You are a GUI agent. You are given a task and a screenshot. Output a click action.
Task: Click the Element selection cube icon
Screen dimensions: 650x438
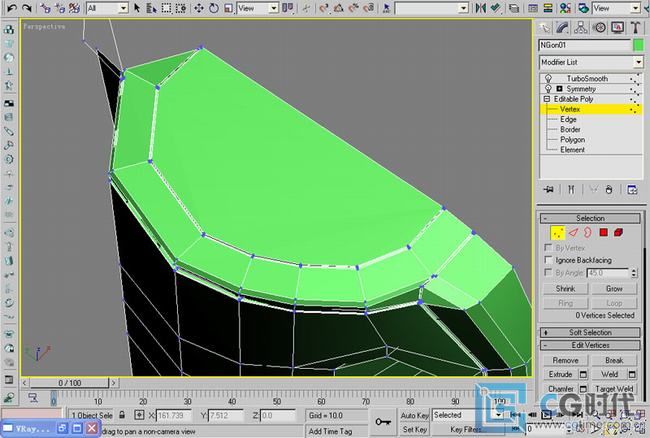(x=618, y=232)
